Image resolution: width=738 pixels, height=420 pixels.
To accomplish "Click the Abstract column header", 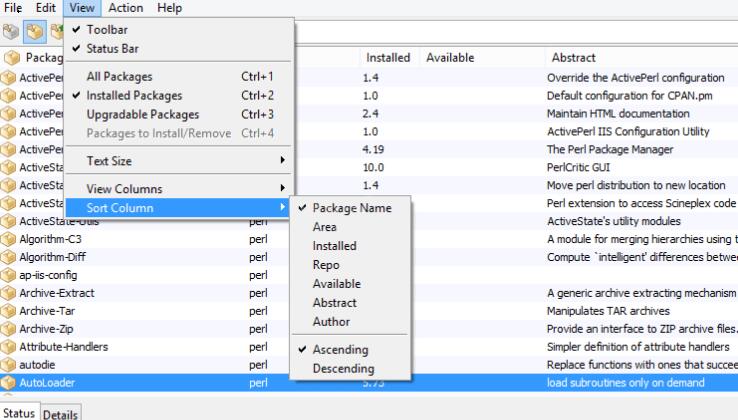I will (x=641, y=58).
